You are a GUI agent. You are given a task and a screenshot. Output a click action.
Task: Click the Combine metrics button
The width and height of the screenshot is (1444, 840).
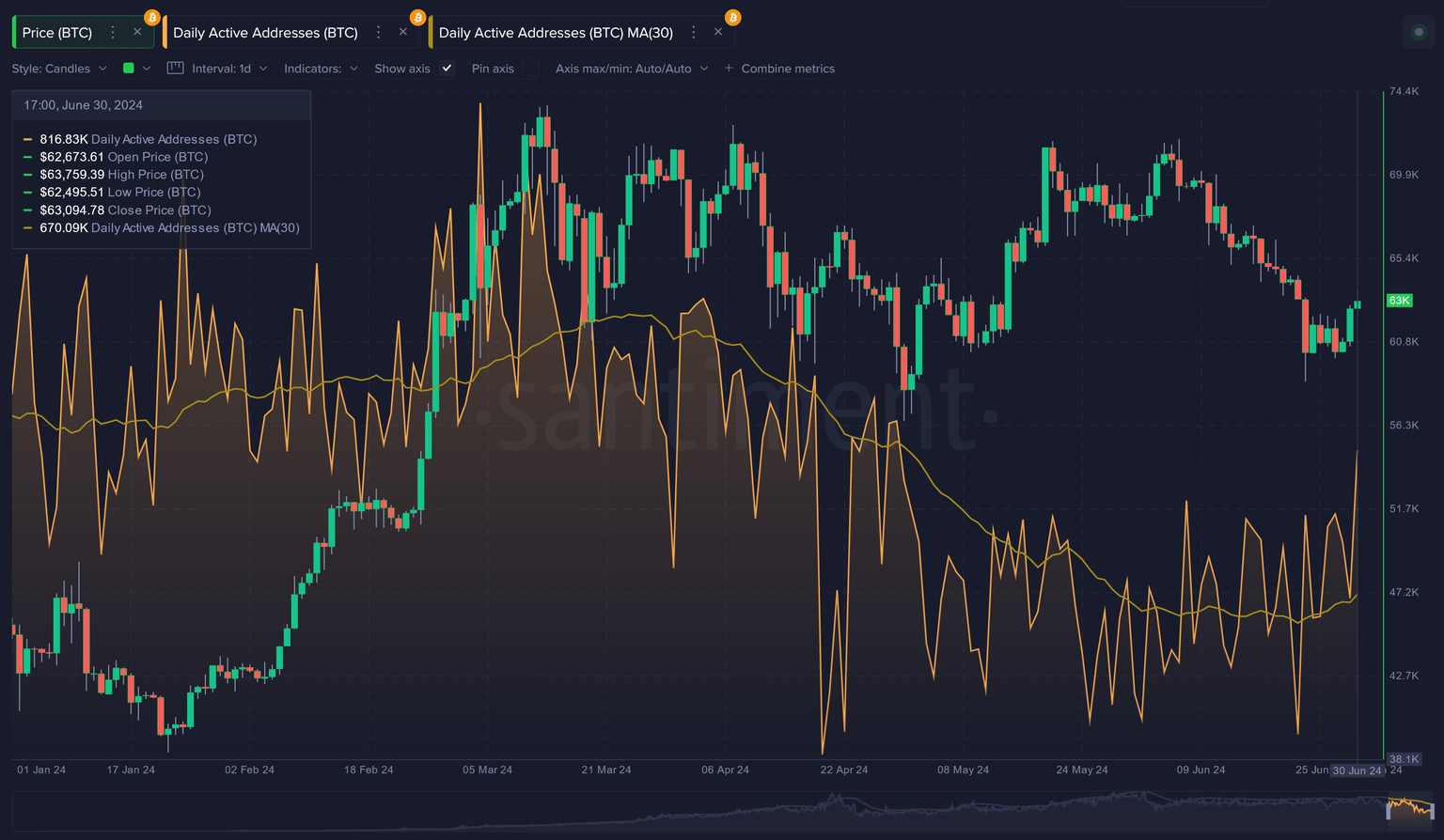[x=779, y=68]
